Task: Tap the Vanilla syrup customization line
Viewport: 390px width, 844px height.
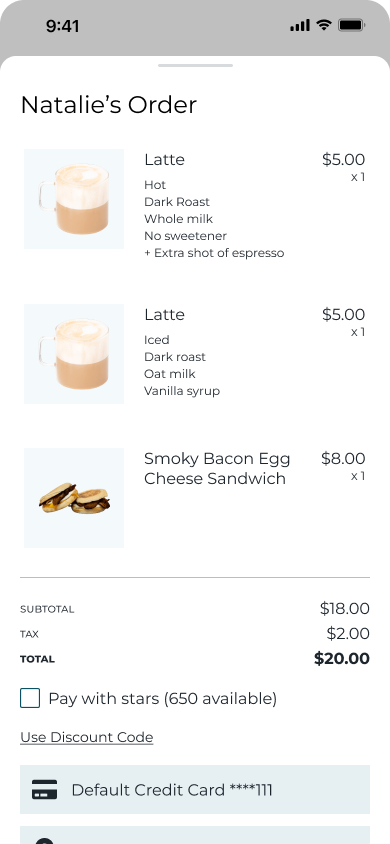Action: click(x=182, y=391)
